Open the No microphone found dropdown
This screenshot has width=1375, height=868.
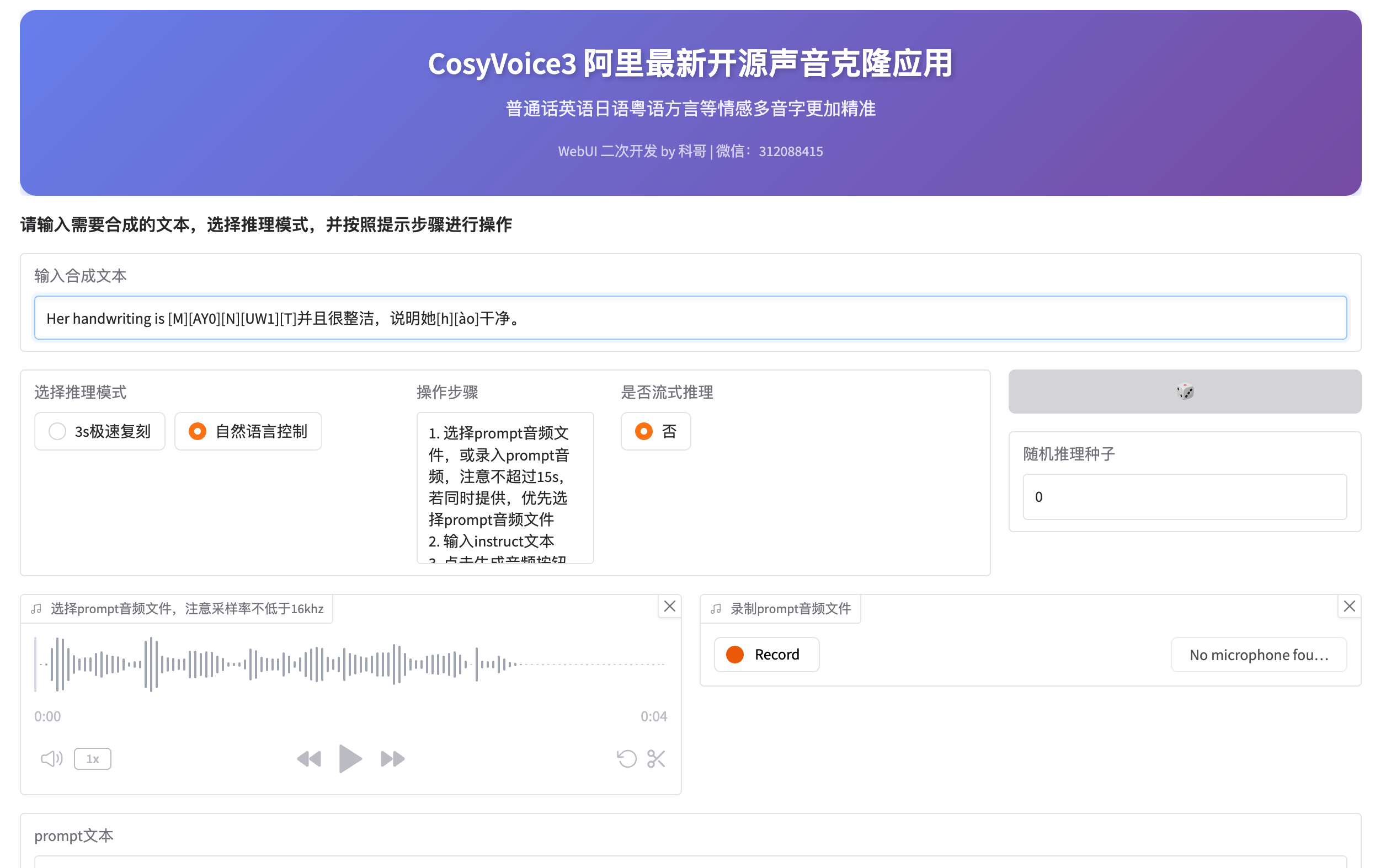(1258, 655)
